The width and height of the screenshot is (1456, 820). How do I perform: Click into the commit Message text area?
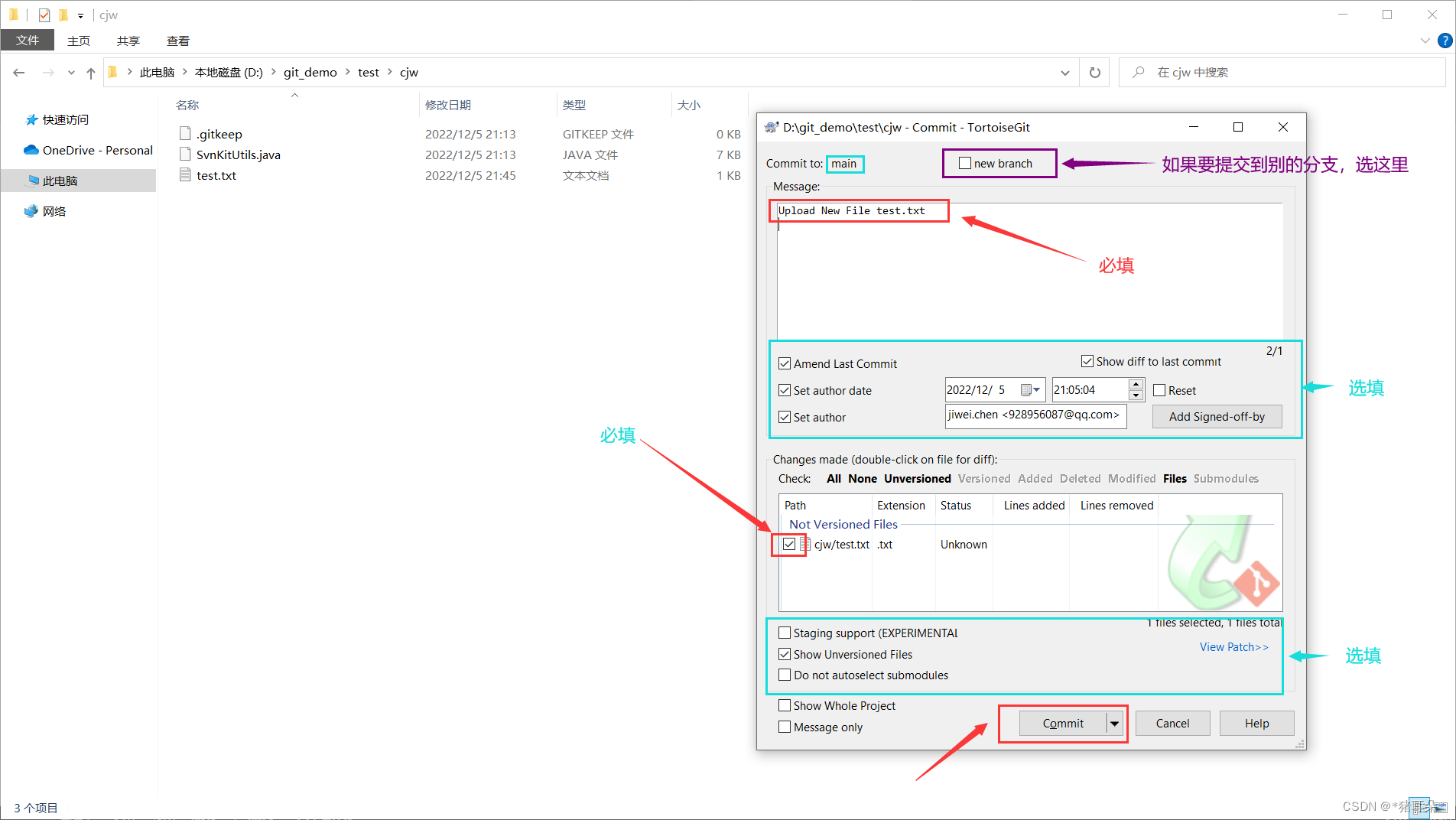click(1029, 269)
